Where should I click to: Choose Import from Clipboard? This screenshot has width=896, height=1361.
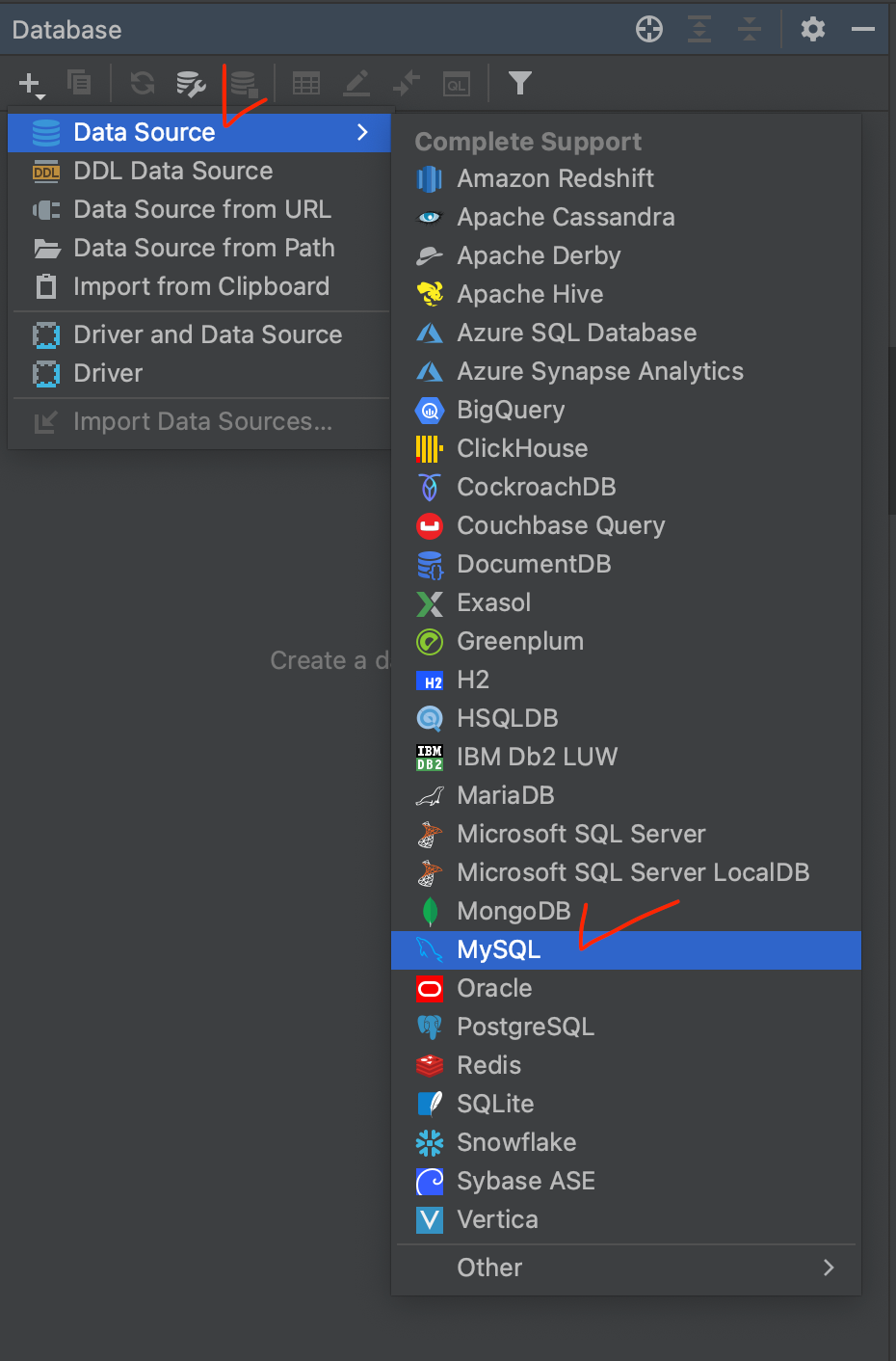pos(199,286)
